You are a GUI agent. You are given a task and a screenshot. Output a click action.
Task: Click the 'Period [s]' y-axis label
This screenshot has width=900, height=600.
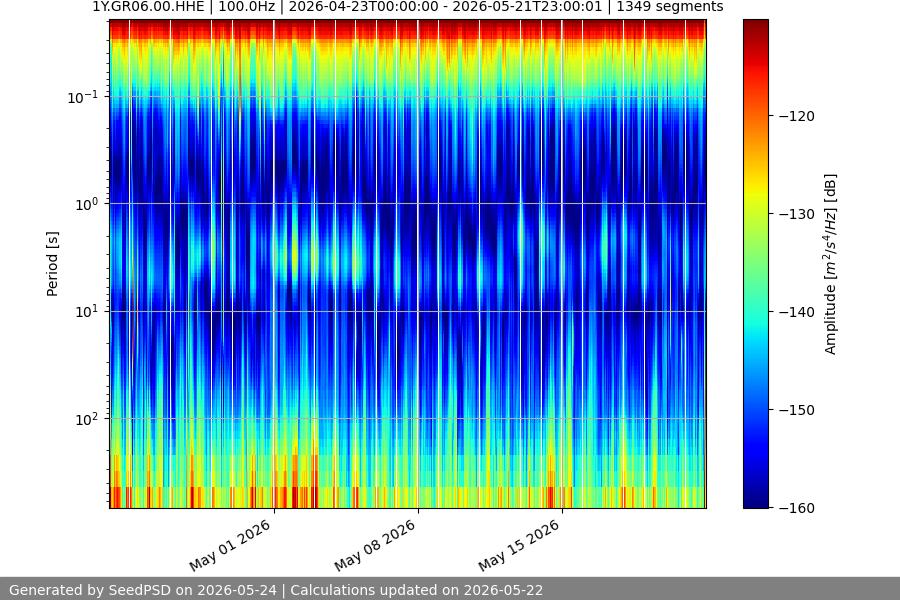tap(52, 264)
